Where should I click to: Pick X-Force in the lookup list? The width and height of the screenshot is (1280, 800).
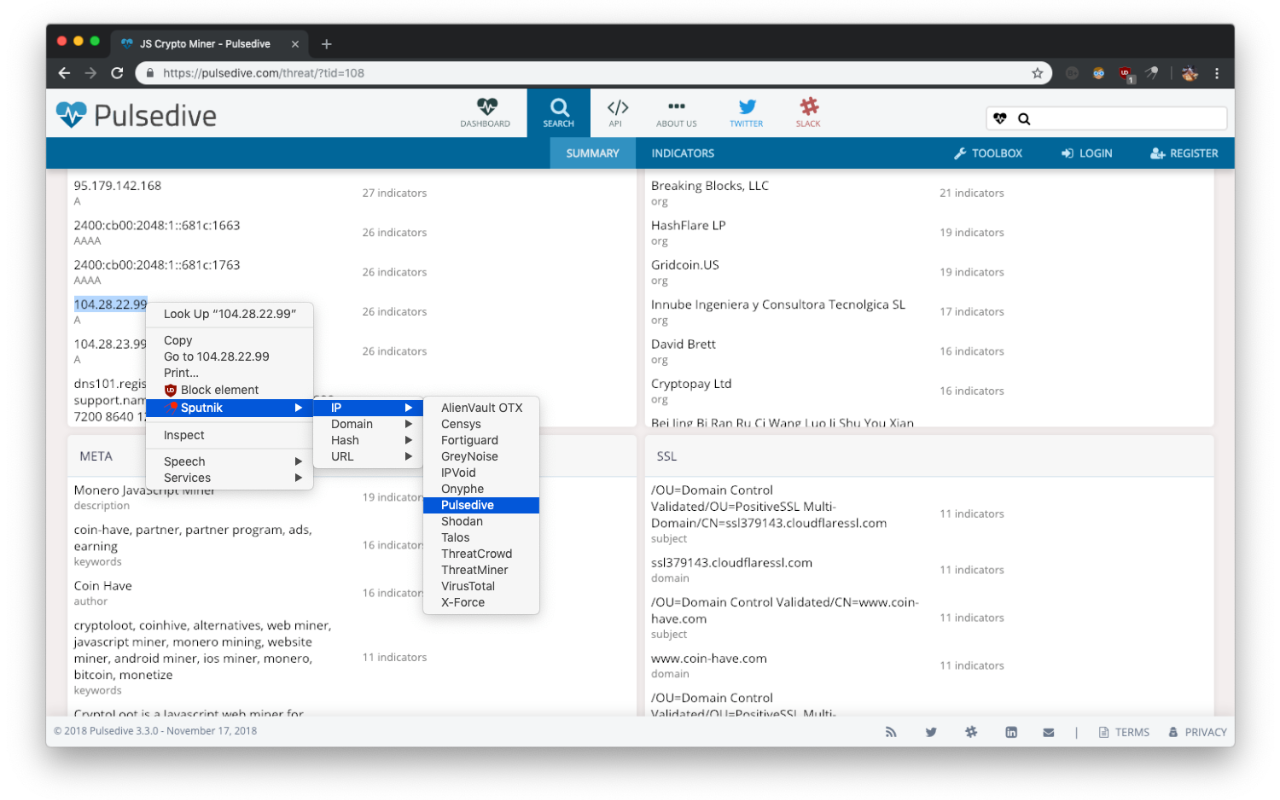coord(481,603)
